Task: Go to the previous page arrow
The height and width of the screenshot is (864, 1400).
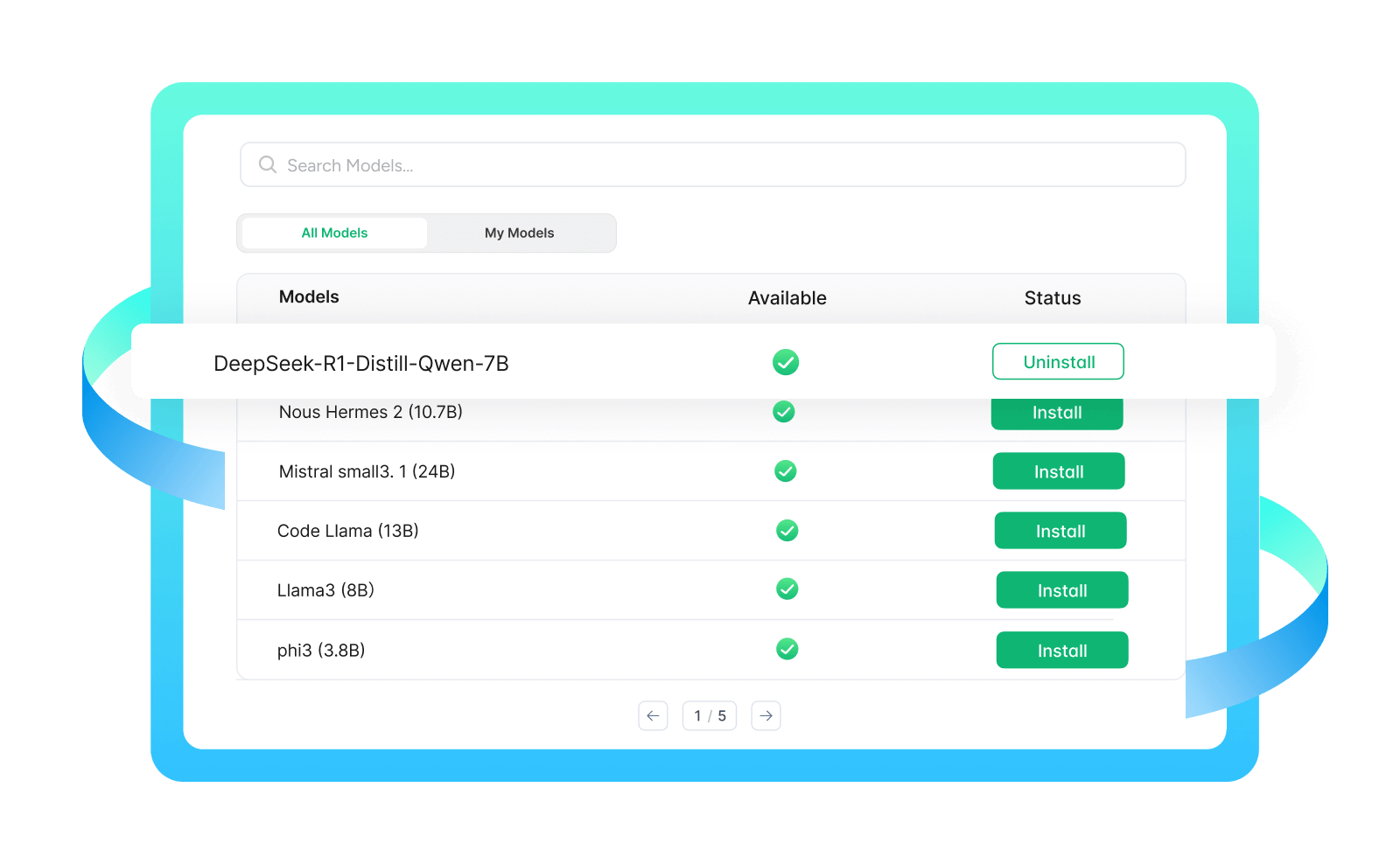Action: (x=653, y=715)
